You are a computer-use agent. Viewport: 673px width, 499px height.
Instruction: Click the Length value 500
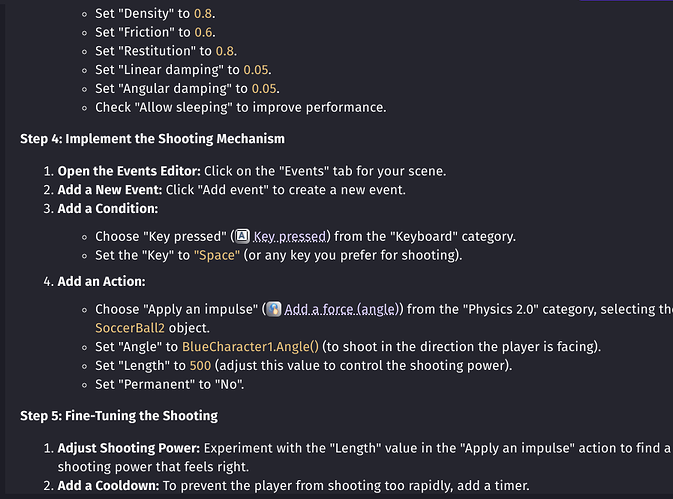coord(200,366)
